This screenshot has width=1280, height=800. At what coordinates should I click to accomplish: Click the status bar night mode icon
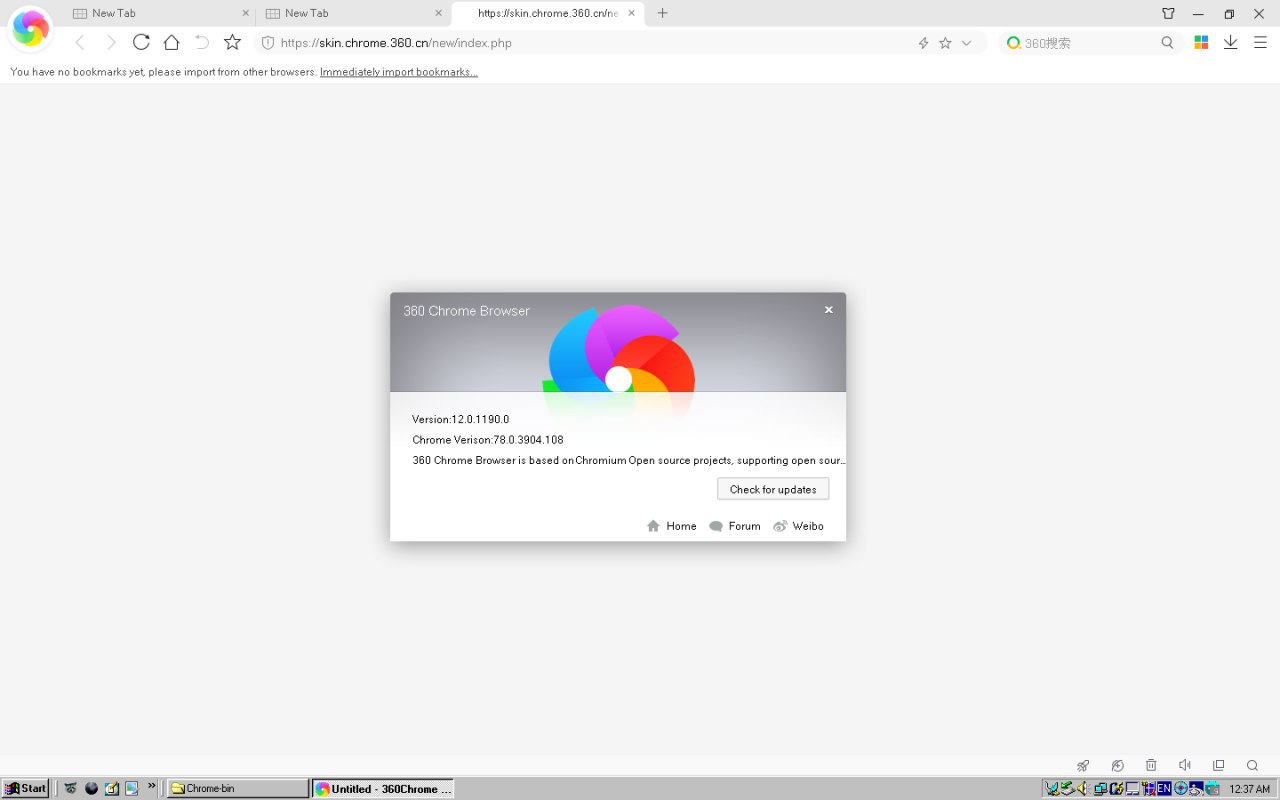[x=1117, y=765]
